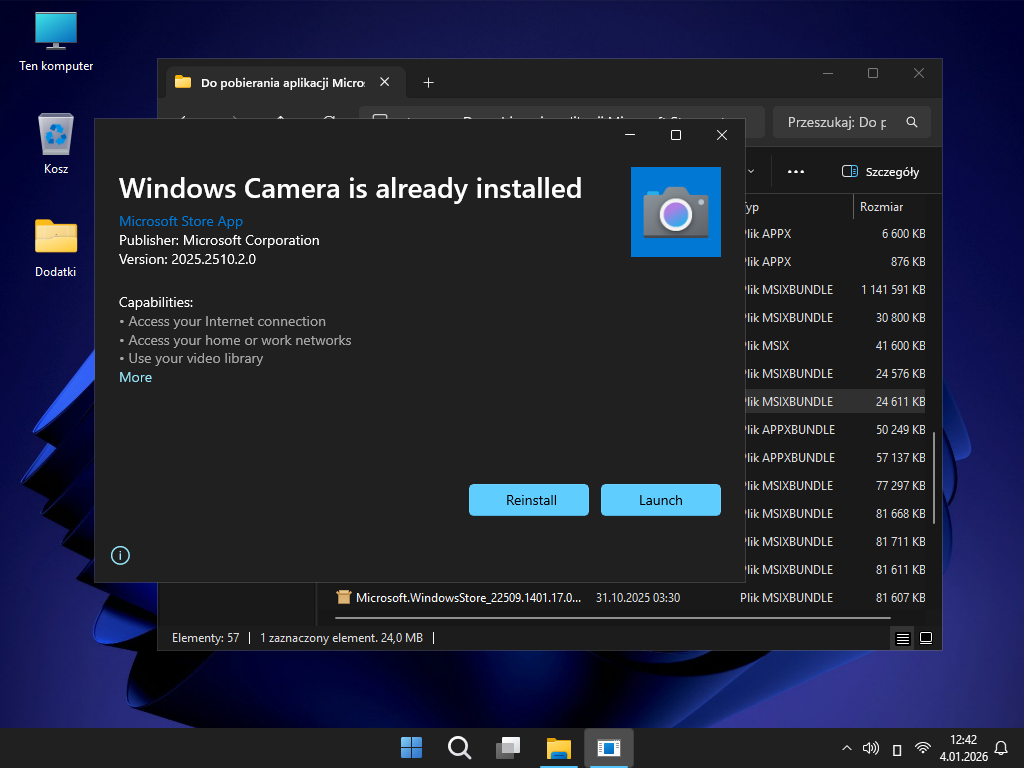Open the Windows Start menu

point(411,748)
